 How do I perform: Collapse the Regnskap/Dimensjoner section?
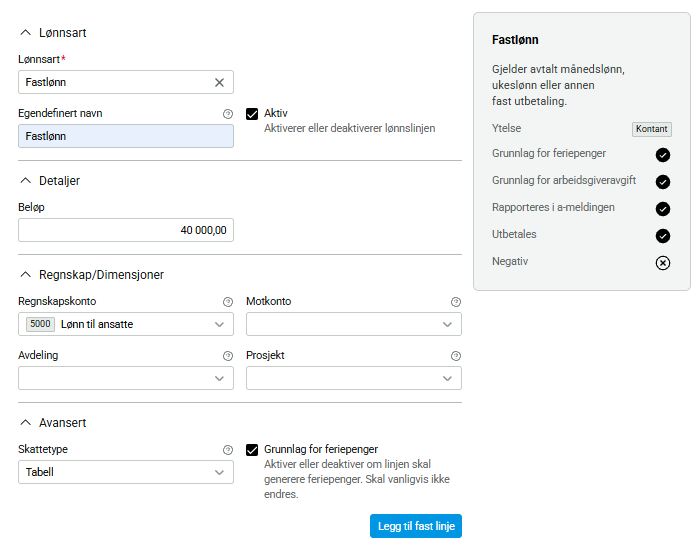tap(26, 275)
